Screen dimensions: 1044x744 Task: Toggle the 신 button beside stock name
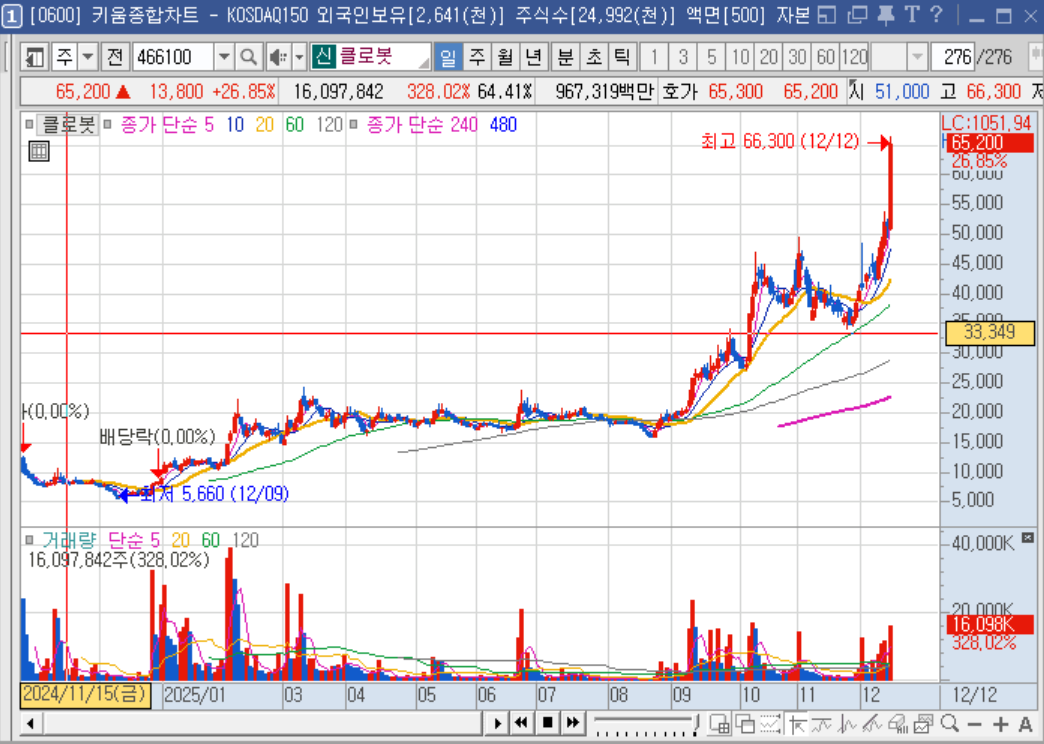[323, 57]
